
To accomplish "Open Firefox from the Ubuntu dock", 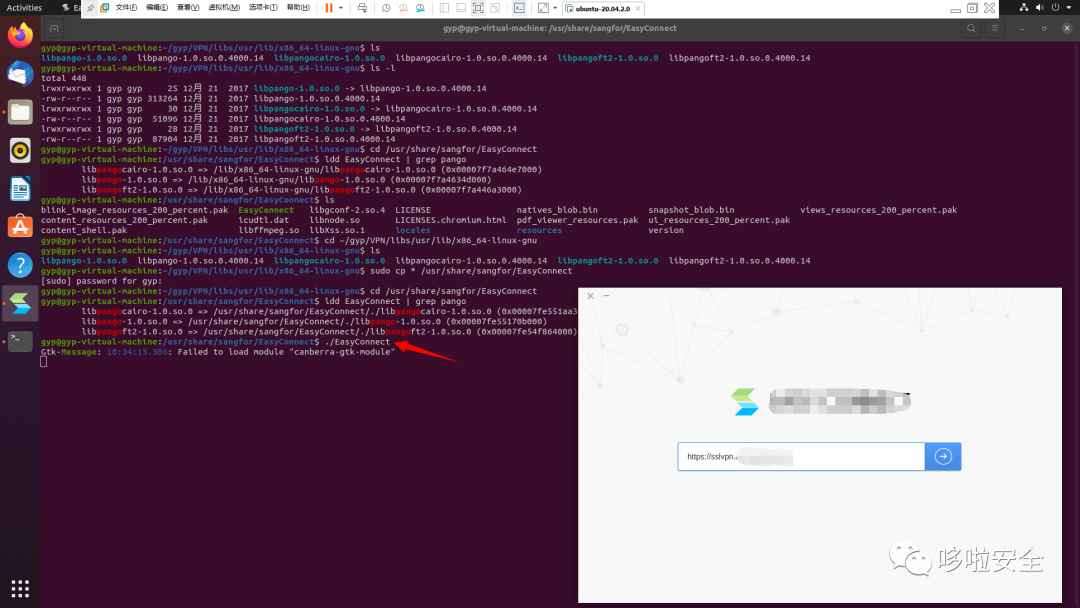I will (20, 35).
